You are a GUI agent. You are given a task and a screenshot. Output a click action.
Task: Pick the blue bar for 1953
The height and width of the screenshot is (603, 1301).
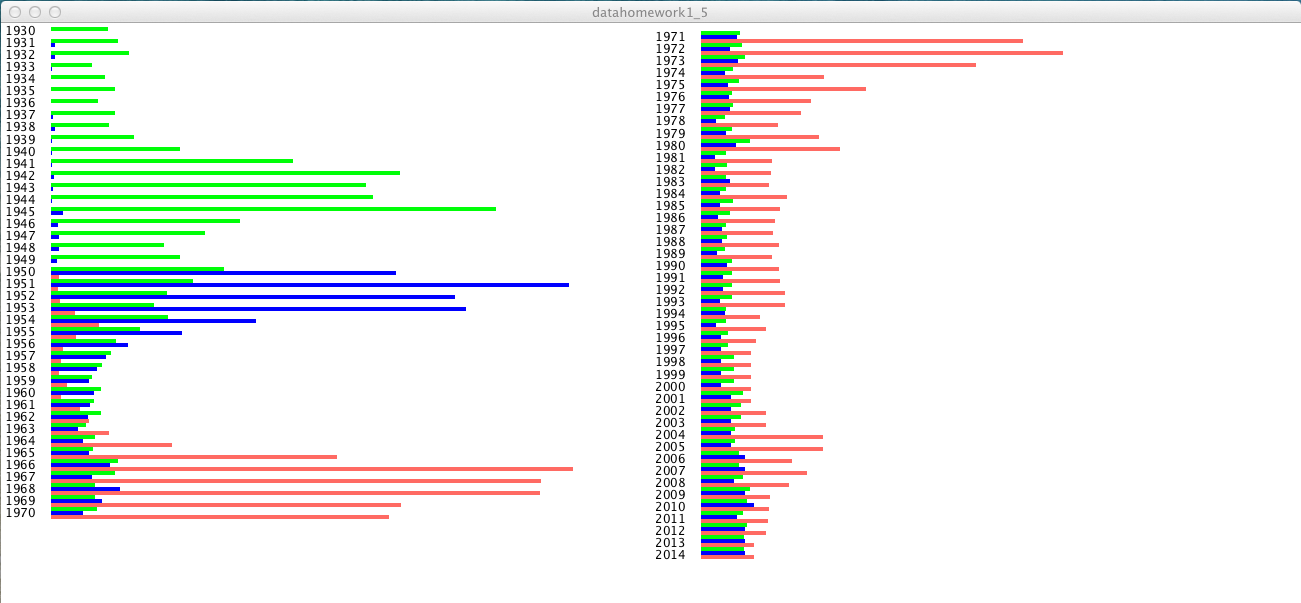coord(300,309)
